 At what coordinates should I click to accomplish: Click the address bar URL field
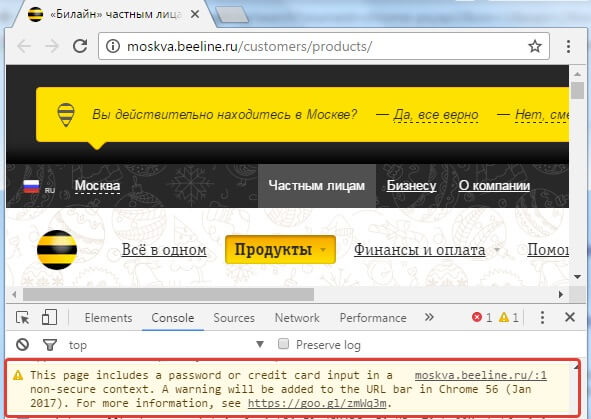[324, 46]
